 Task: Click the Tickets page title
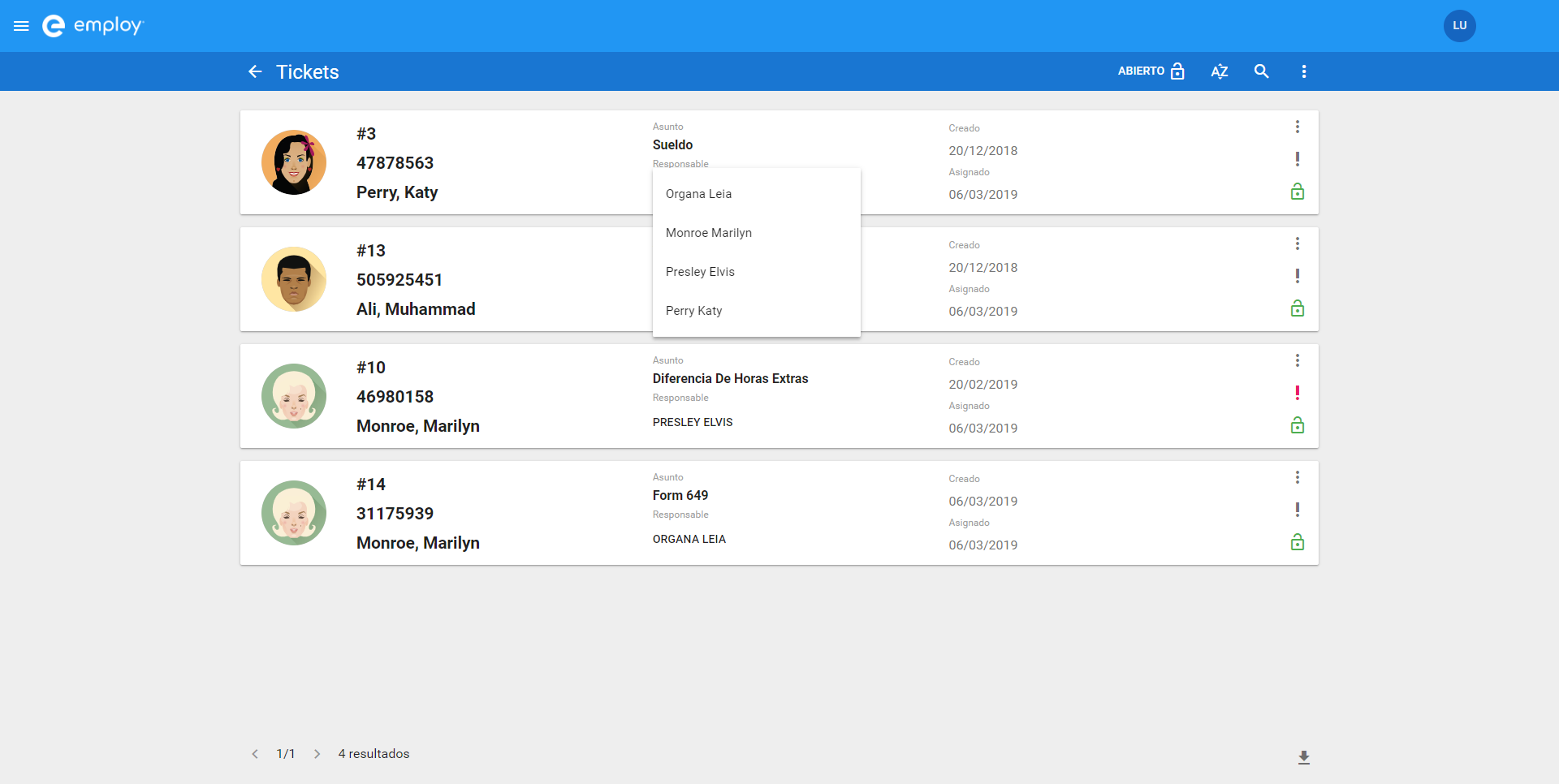308,72
